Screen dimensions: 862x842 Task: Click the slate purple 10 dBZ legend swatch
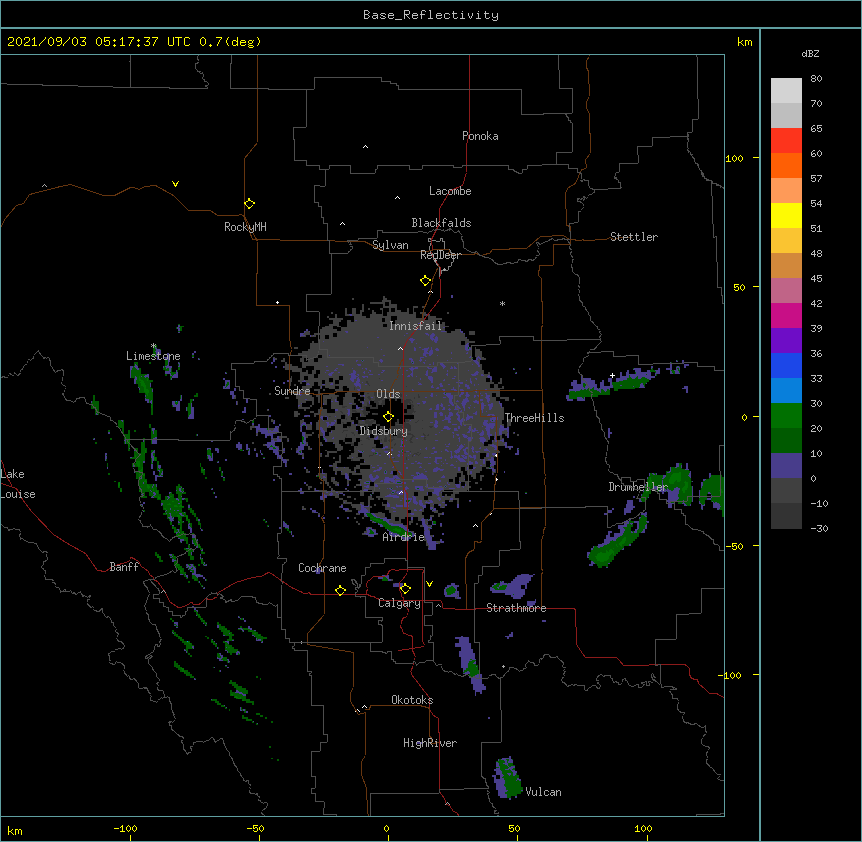click(786, 466)
